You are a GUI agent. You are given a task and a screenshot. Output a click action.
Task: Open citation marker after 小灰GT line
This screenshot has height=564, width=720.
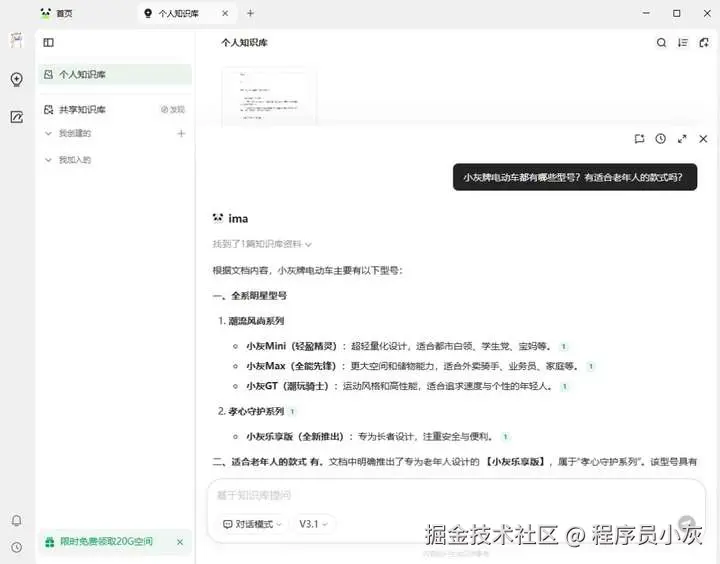pos(565,386)
